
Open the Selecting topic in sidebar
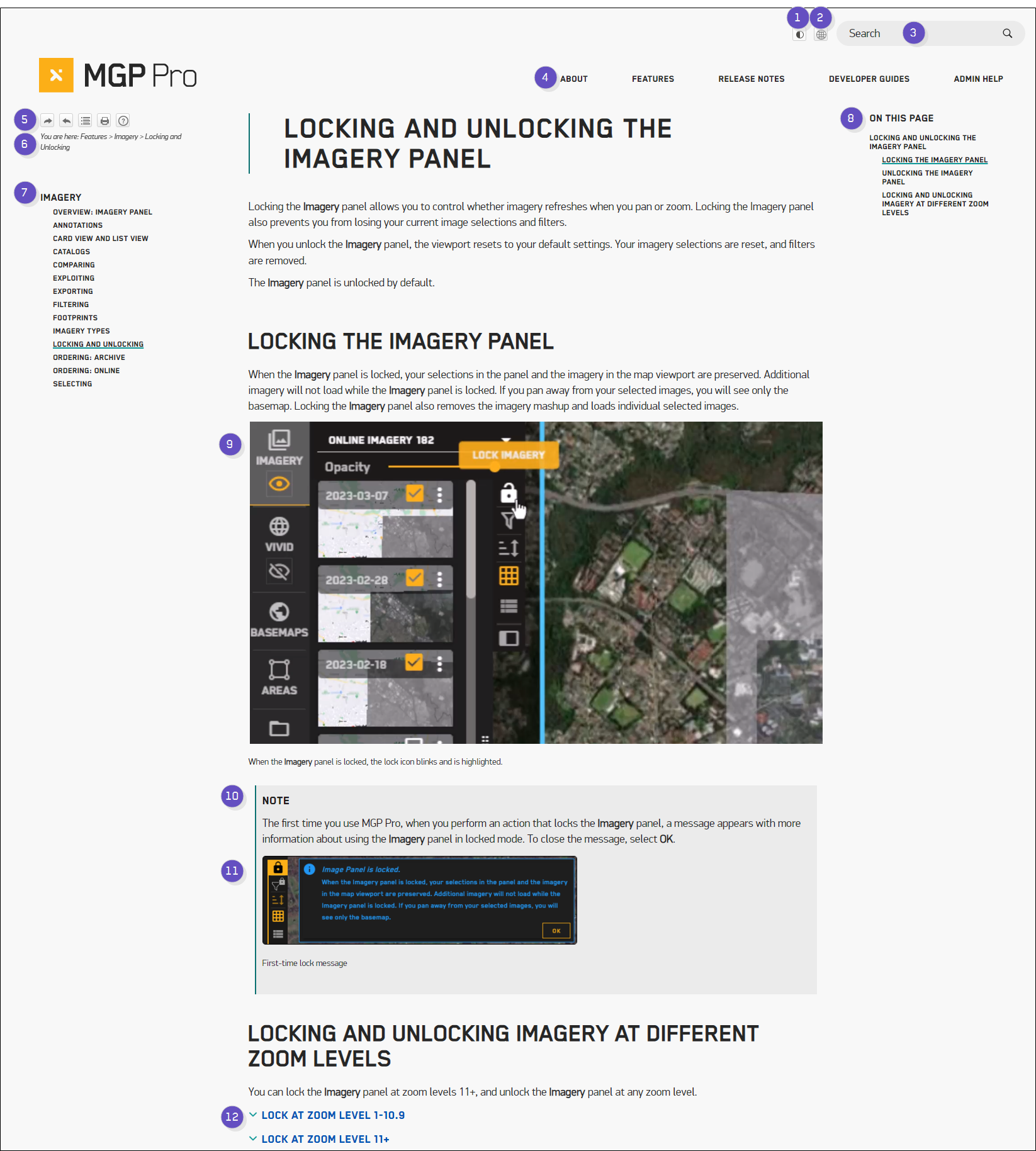click(x=72, y=384)
